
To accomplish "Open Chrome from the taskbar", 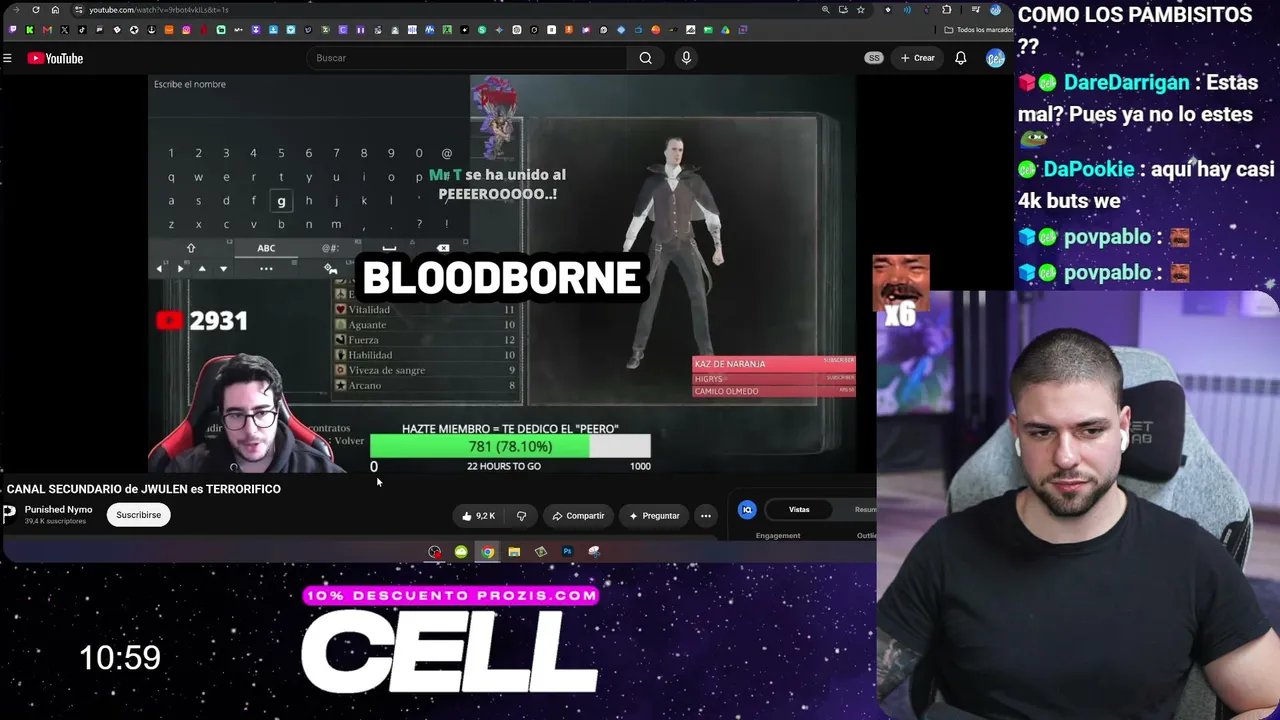I will pos(487,552).
